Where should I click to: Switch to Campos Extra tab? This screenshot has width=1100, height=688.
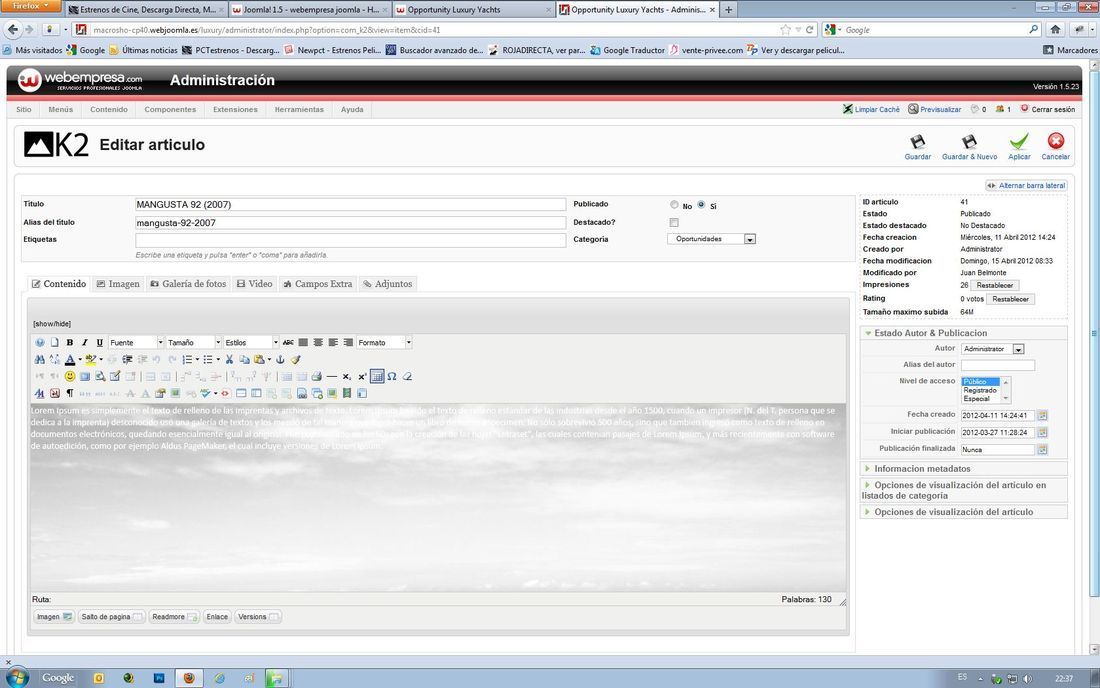(x=317, y=284)
